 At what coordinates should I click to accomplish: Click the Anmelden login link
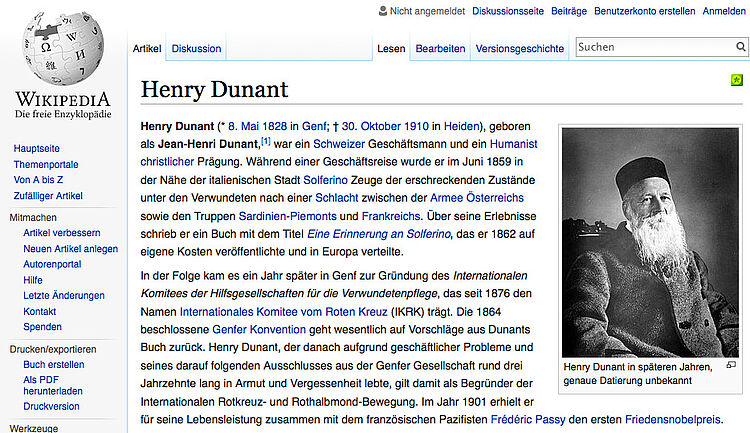[x=724, y=11]
